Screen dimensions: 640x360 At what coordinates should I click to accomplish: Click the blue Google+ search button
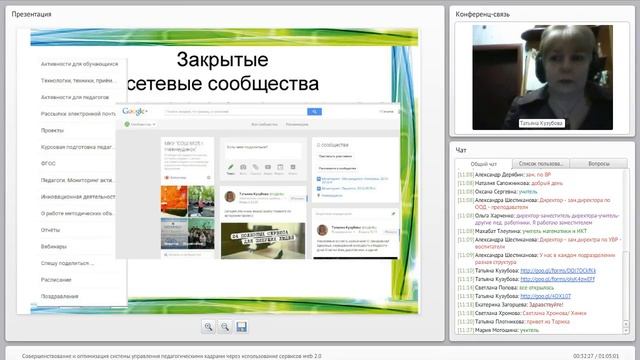(314, 111)
